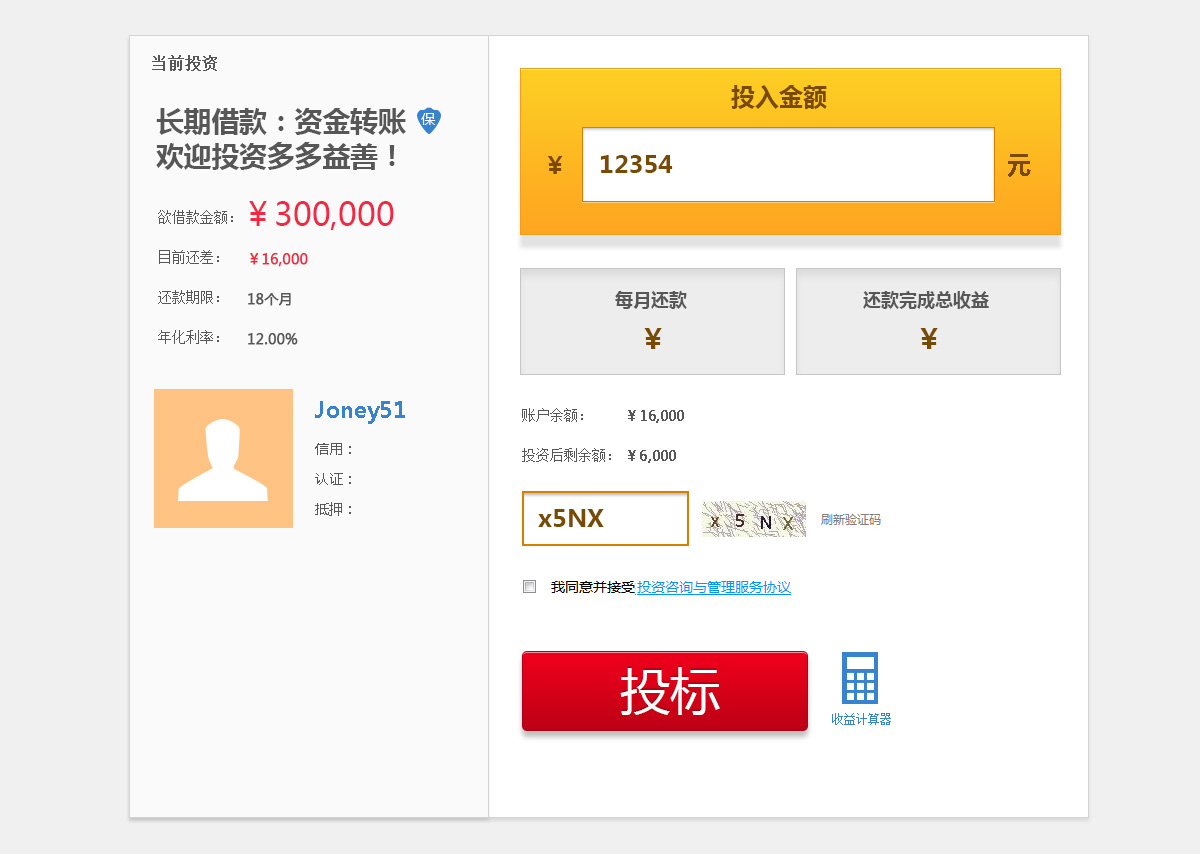The width and height of the screenshot is (1200, 854).
Task: Click the 欲借款金额 label
Action: [196, 218]
